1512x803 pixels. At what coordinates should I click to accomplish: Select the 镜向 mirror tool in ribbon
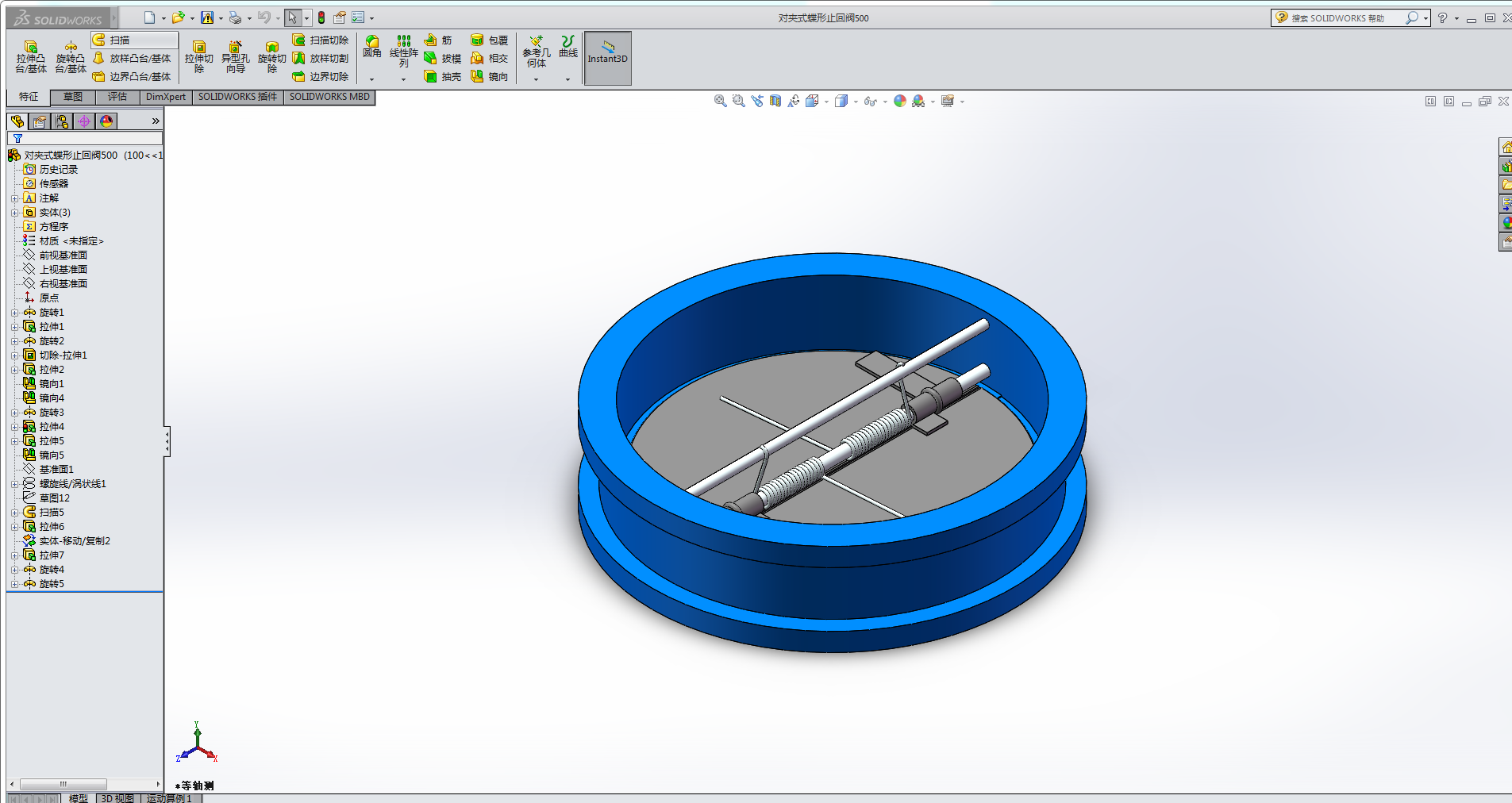490,77
